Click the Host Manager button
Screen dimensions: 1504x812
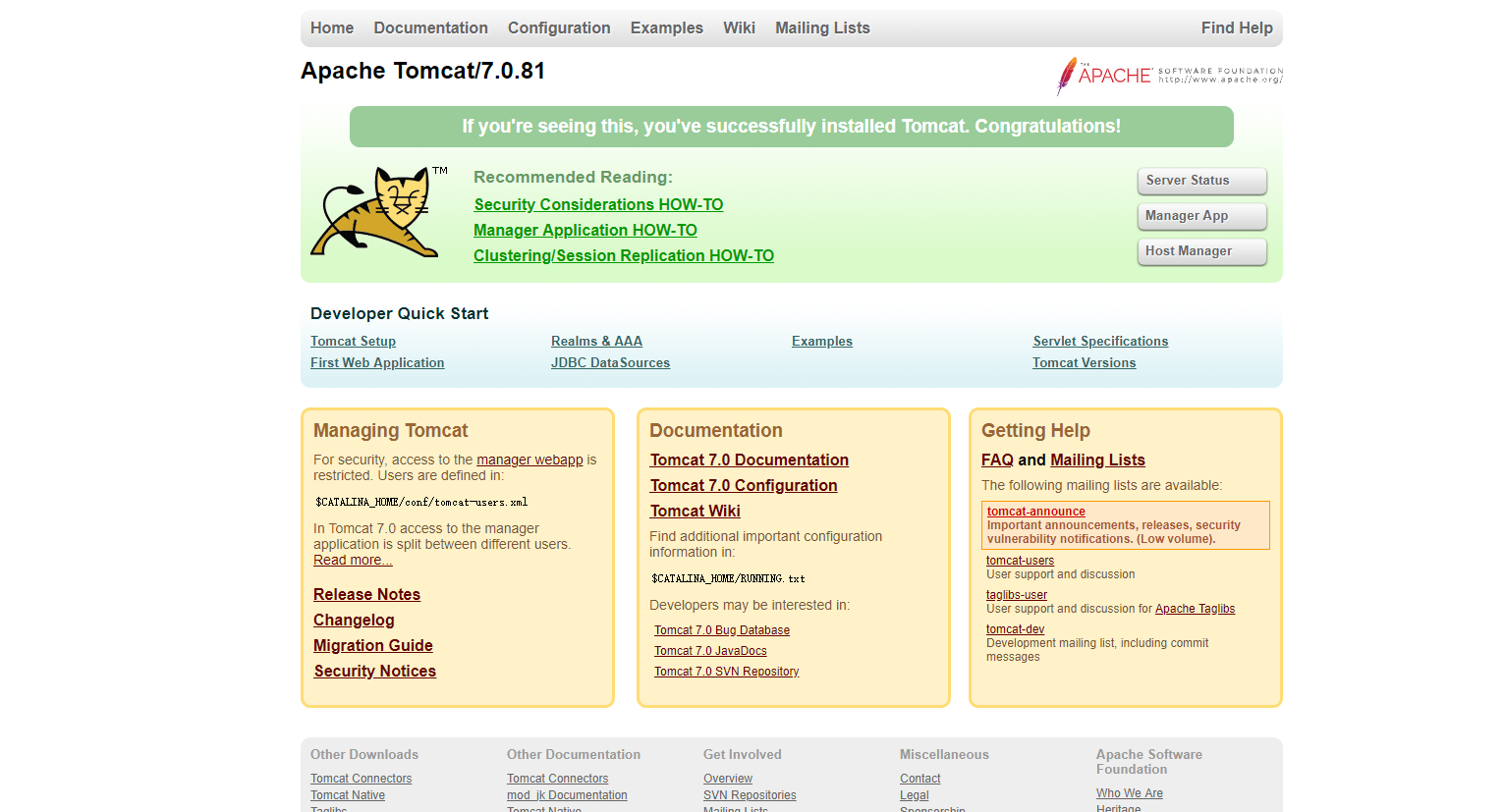[x=1201, y=251]
